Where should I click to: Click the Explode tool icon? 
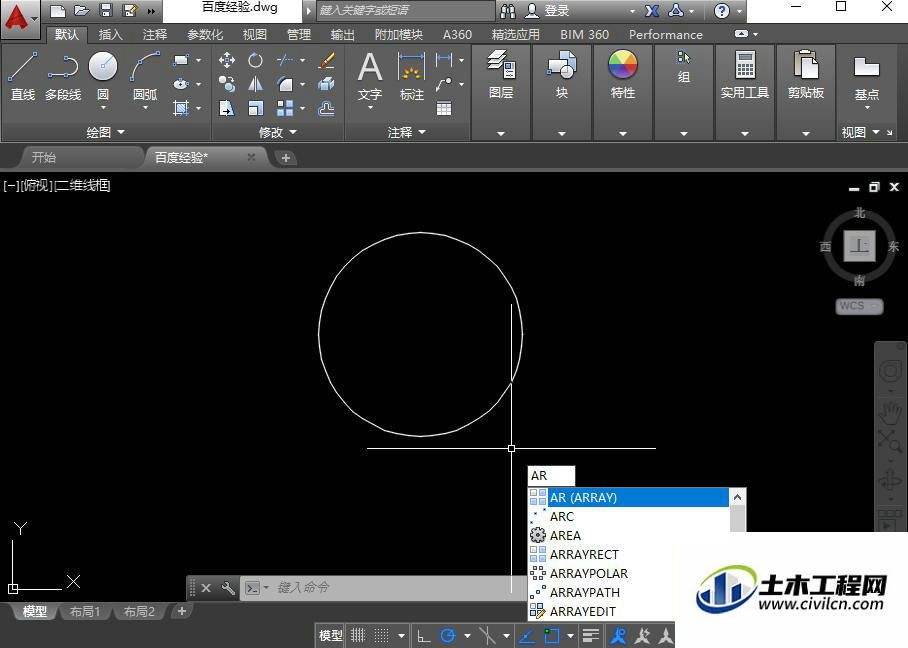coord(326,85)
